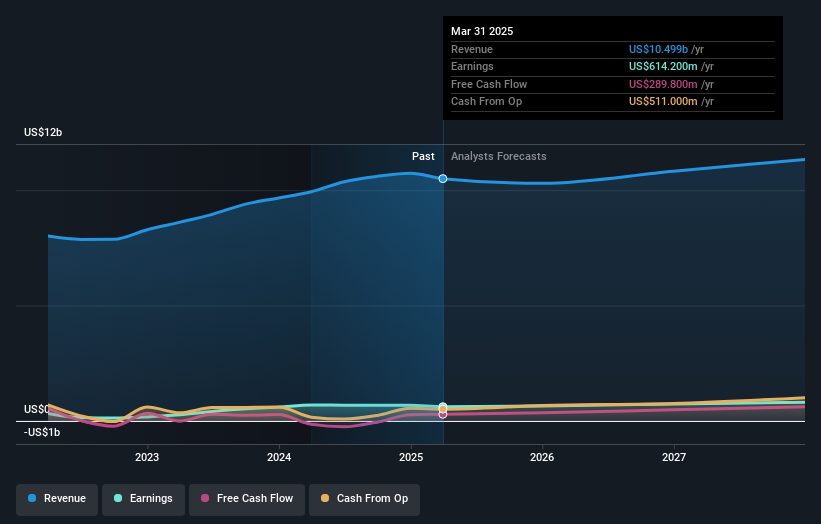Click the Past label on chart
The height and width of the screenshot is (524, 821).
coord(423,157)
